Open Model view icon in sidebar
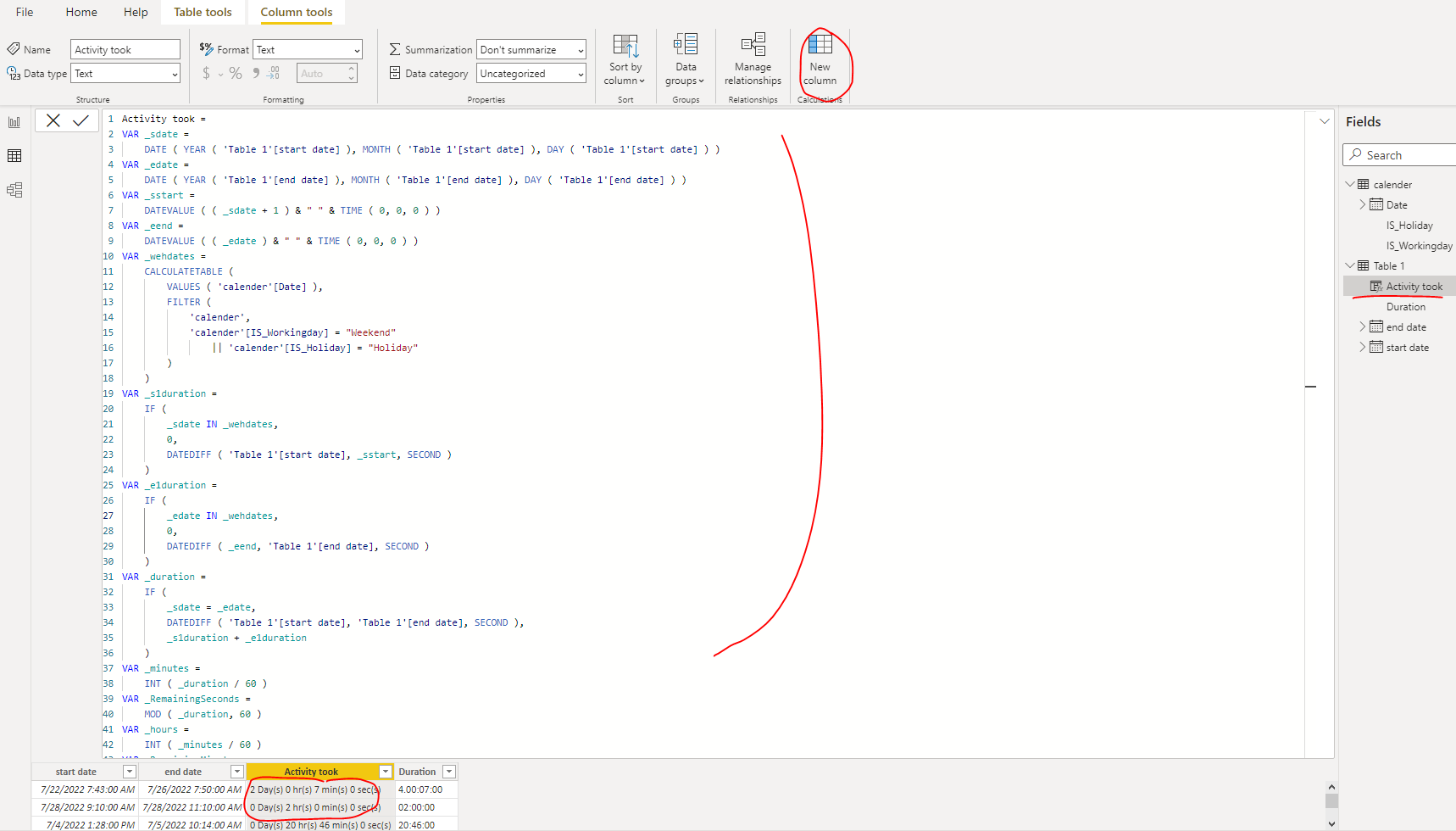 pyautogui.click(x=14, y=190)
